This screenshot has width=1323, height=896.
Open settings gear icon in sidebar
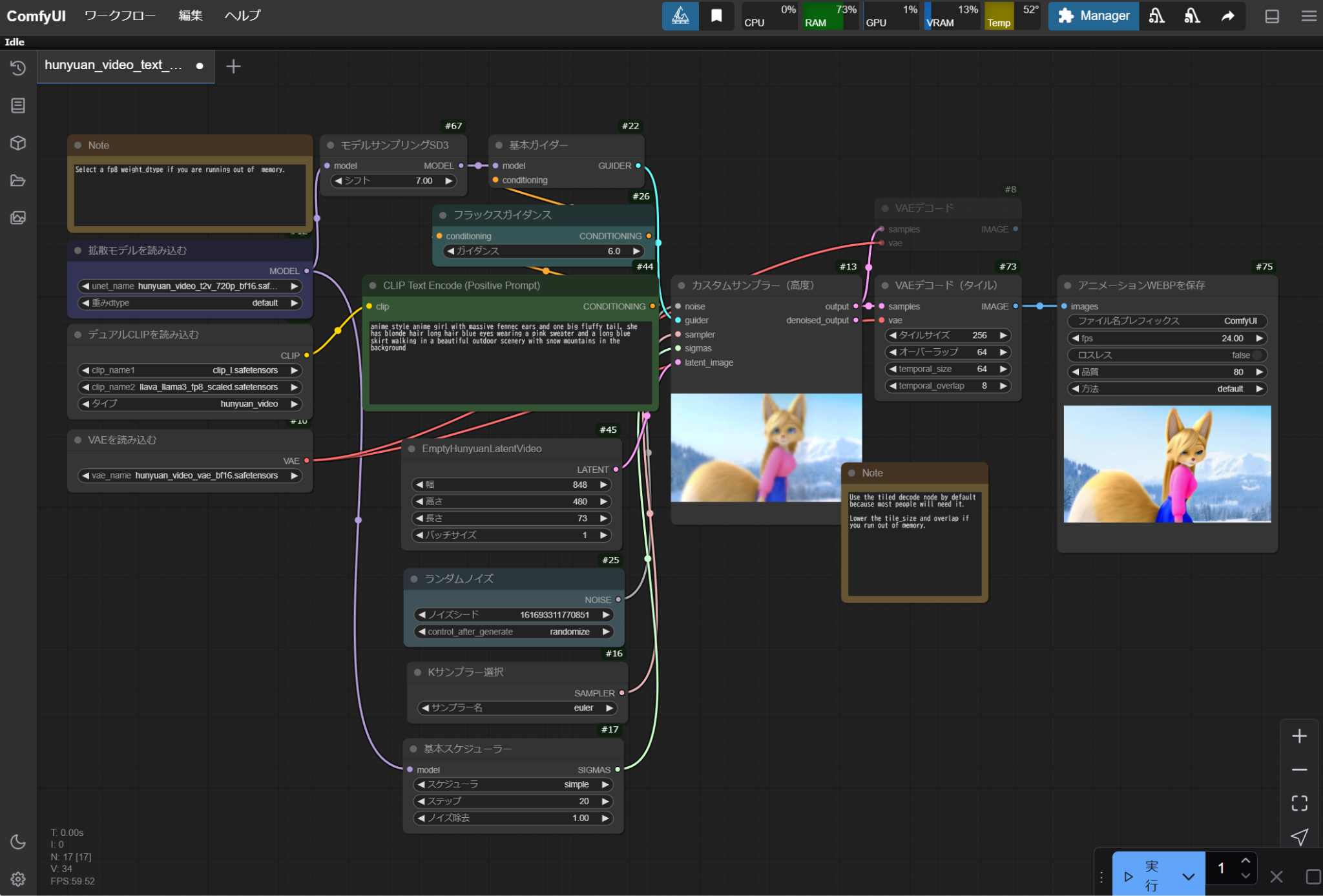pyautogui.click(x=18, y=879)
